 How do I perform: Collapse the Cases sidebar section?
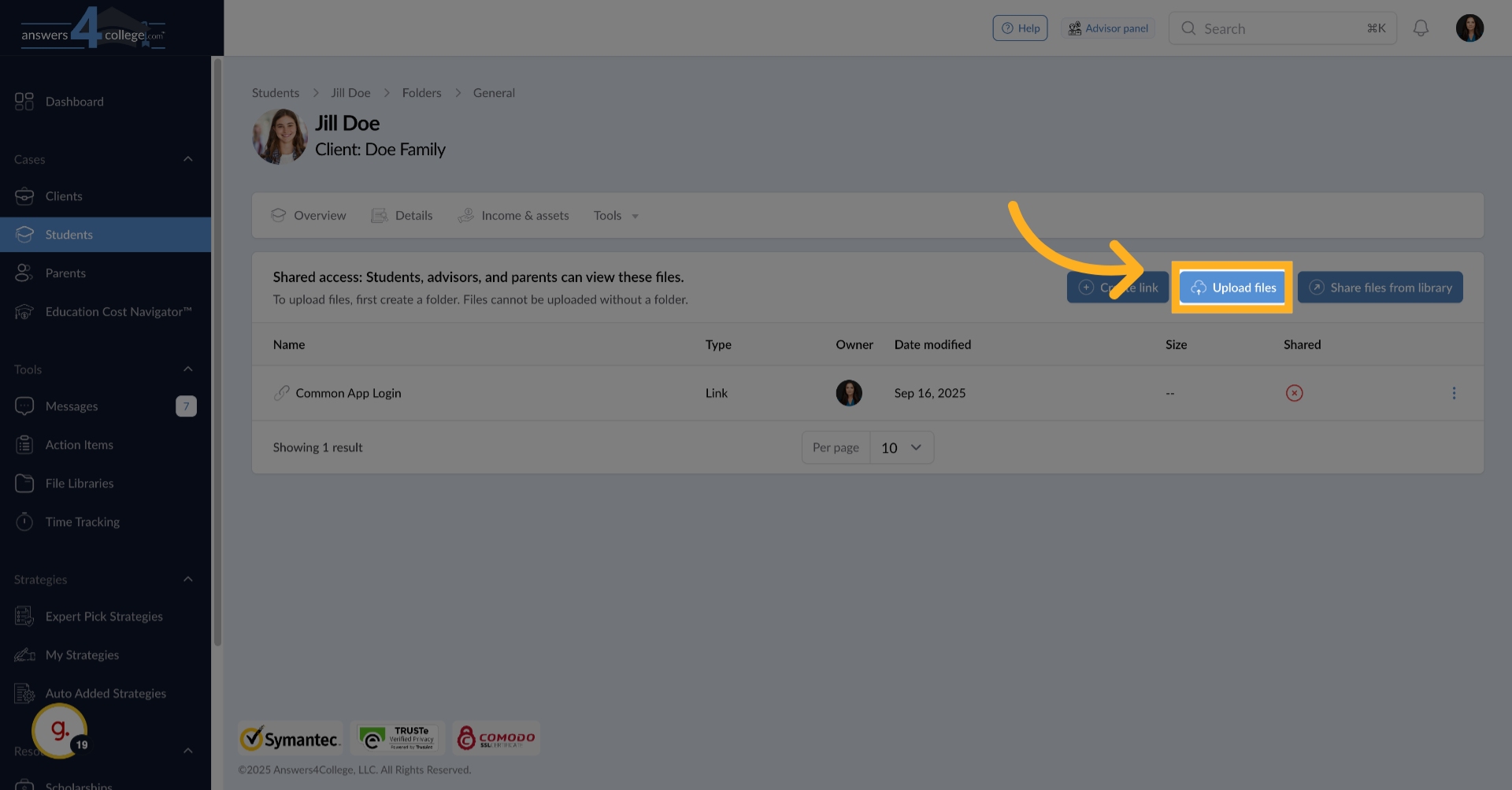click(187, 159)
